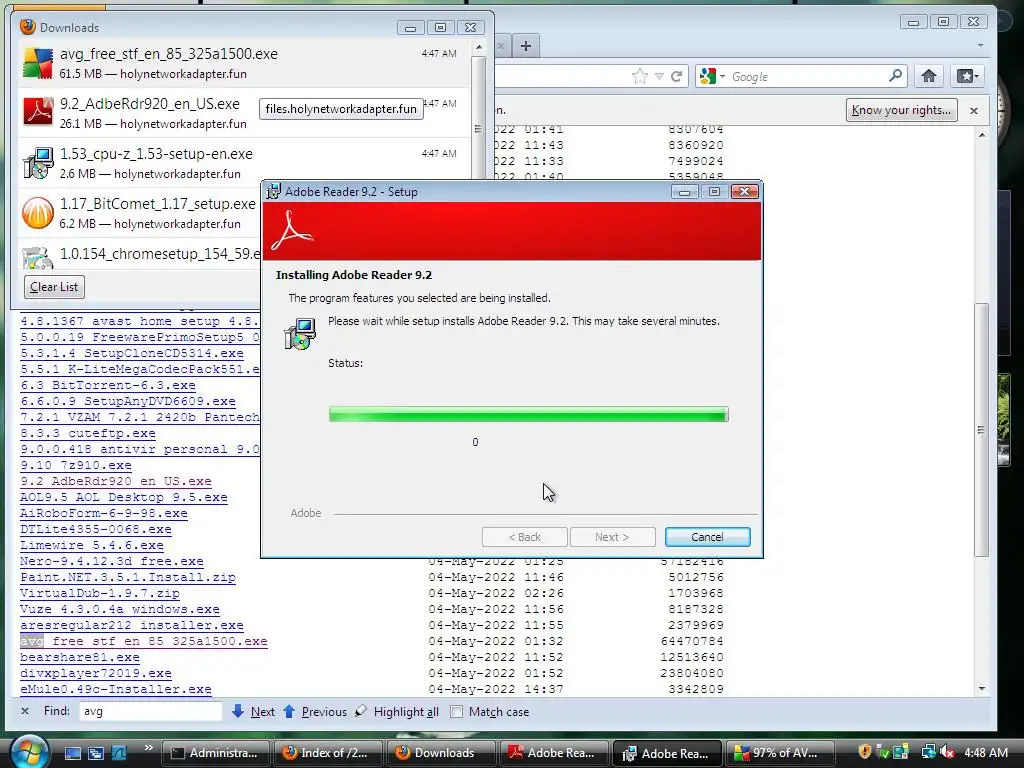Click the Find Previous up arrow

pos(289,711)
